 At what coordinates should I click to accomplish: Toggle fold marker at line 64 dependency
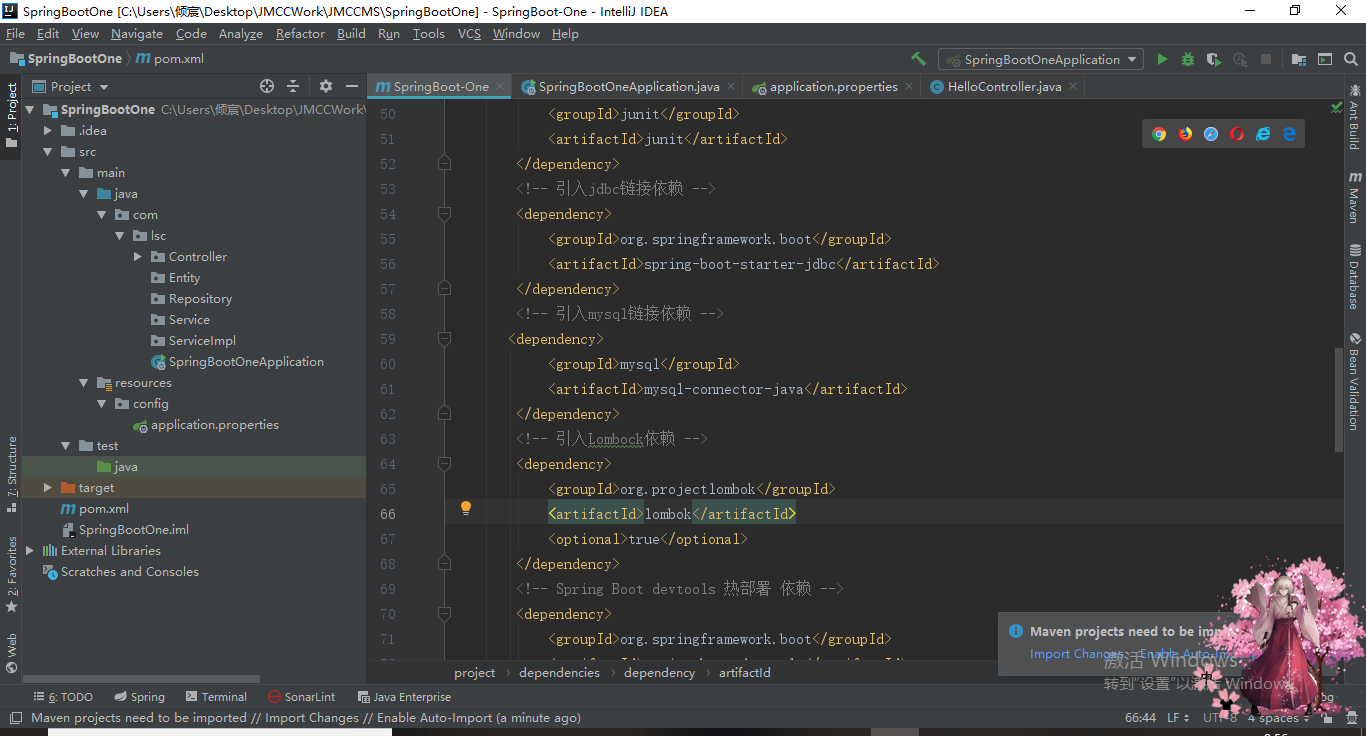444,463
